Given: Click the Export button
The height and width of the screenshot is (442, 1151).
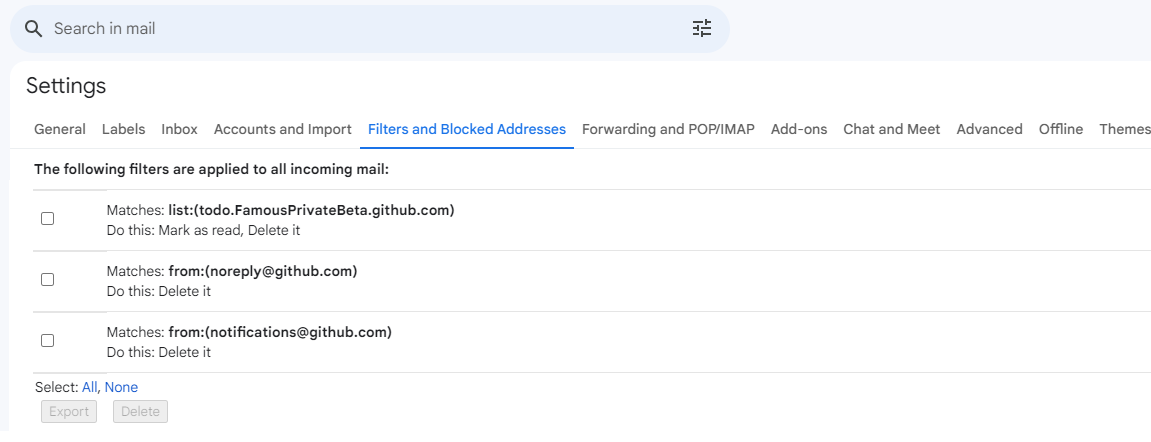Looking at the screenshot, I should (x=69, y=412).
